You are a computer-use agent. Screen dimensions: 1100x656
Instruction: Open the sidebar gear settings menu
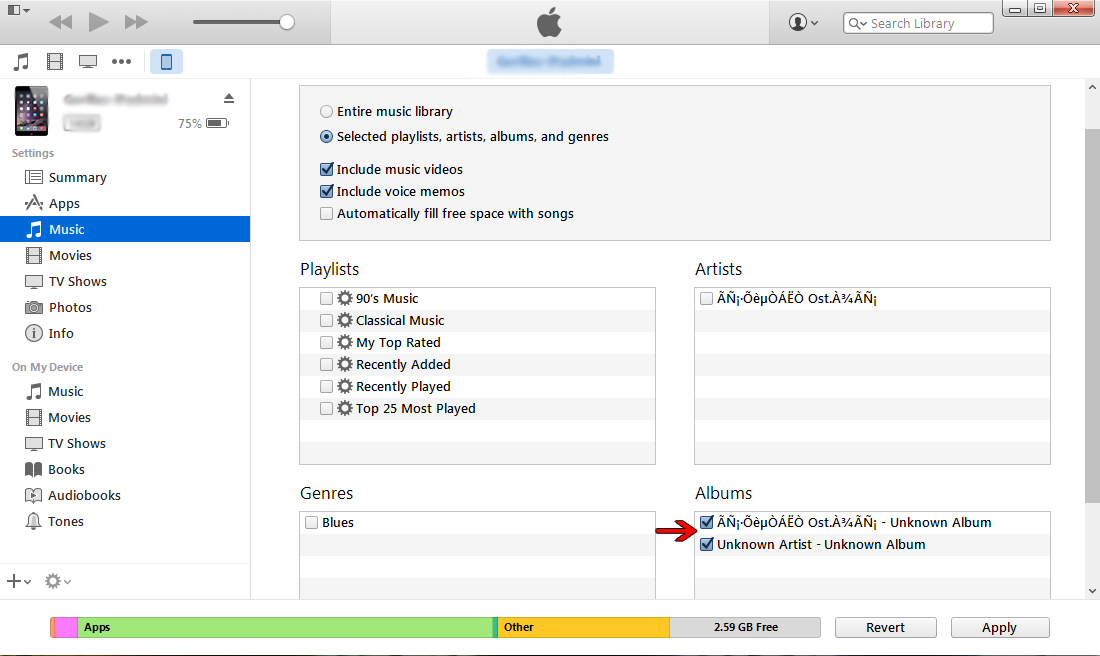coord(58,581)
